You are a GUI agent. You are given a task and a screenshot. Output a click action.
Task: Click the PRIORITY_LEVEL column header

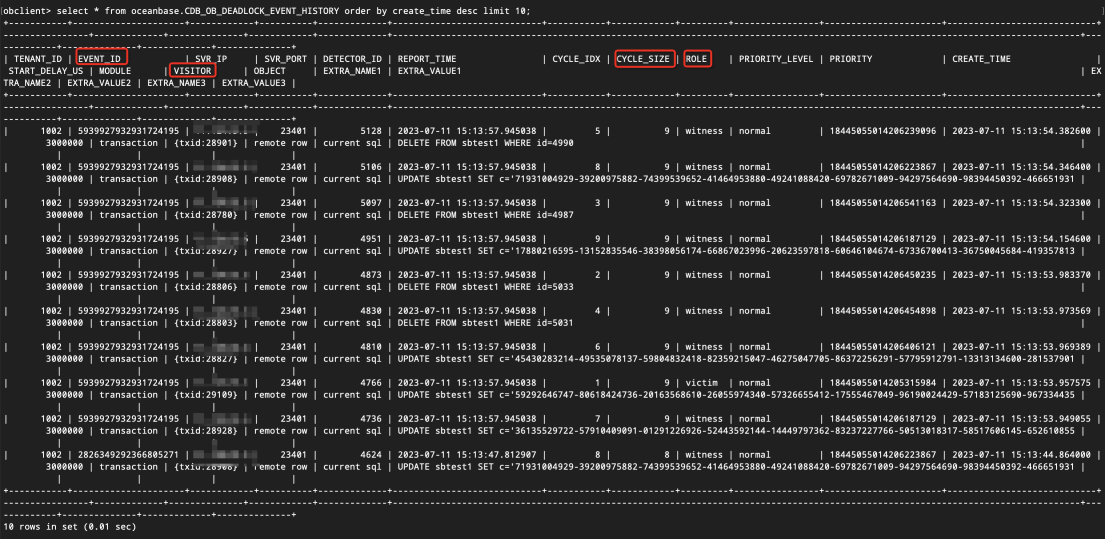point(774,59)
